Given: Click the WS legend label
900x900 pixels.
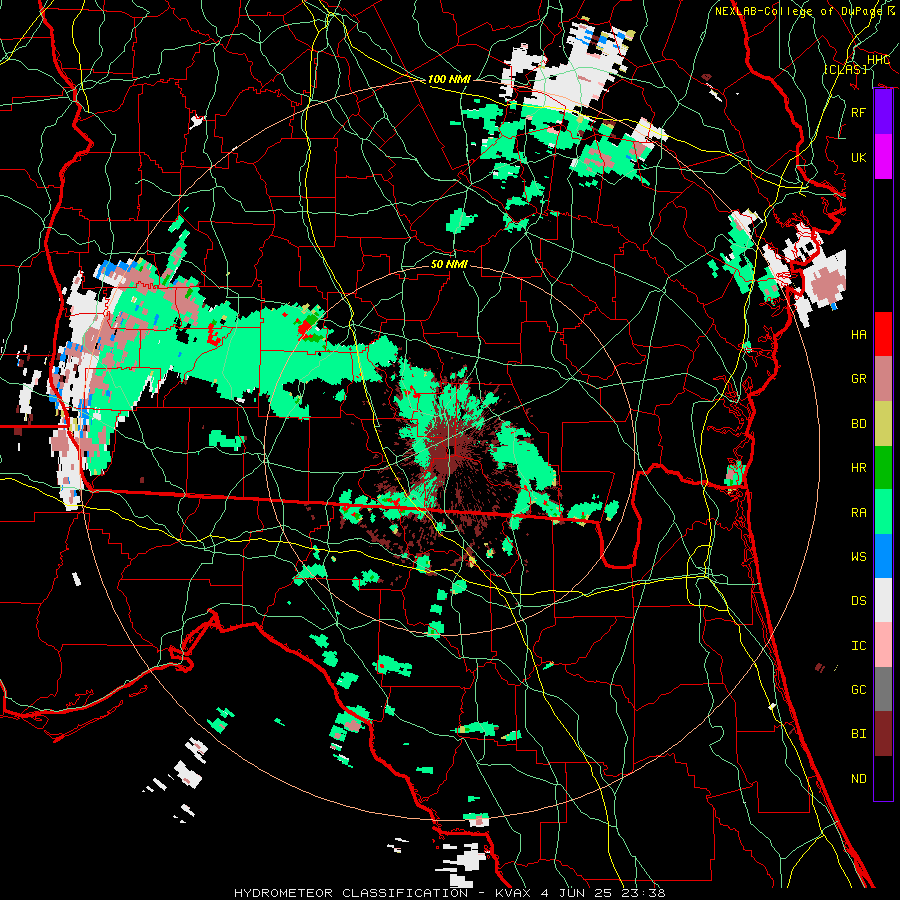Looking at the screenshot, I should (x=858, y=556).
